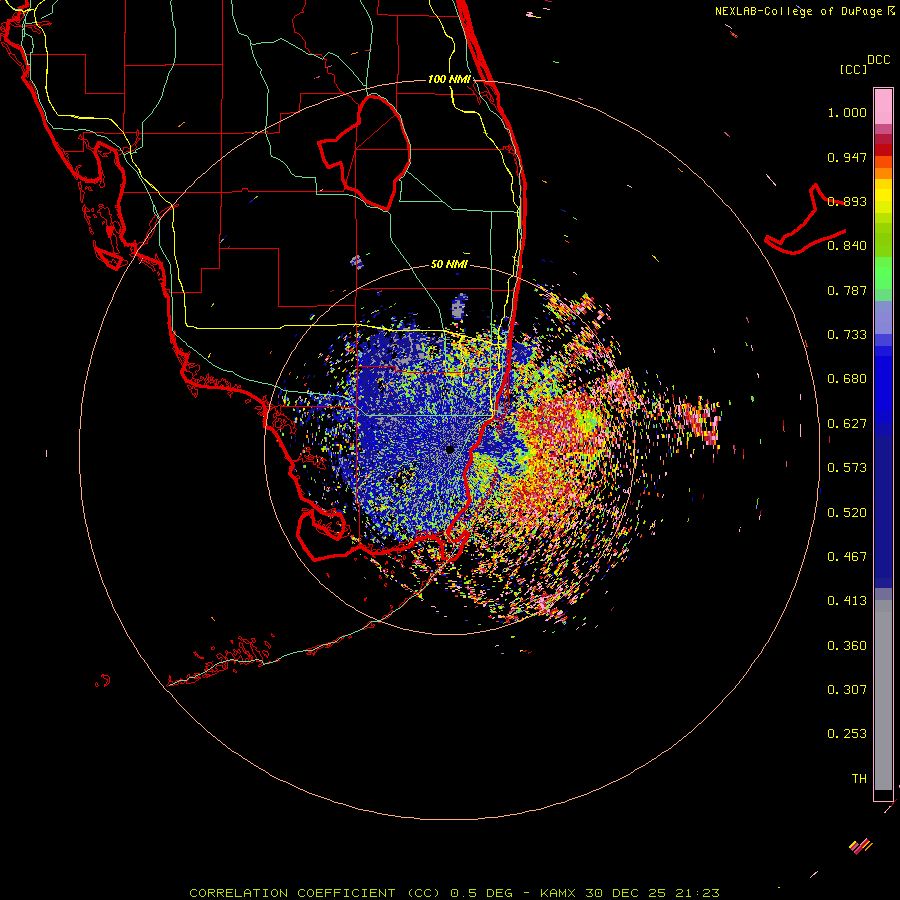Click the Correlation Coefficient caption at bottom
This screenshot has width=900, height=900.
coord(454,893)
